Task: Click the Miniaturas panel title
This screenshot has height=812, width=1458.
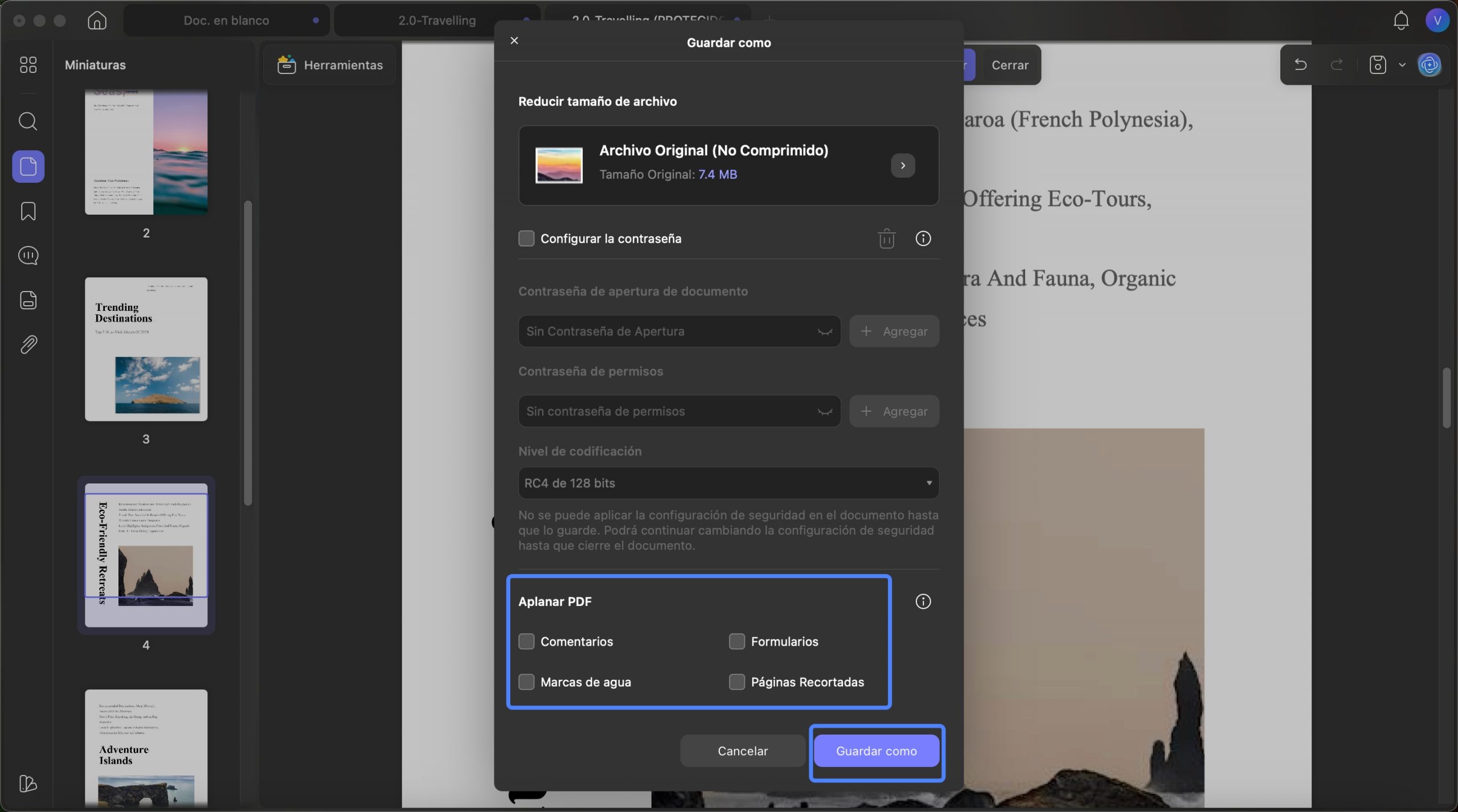Action: pos(95,65)
